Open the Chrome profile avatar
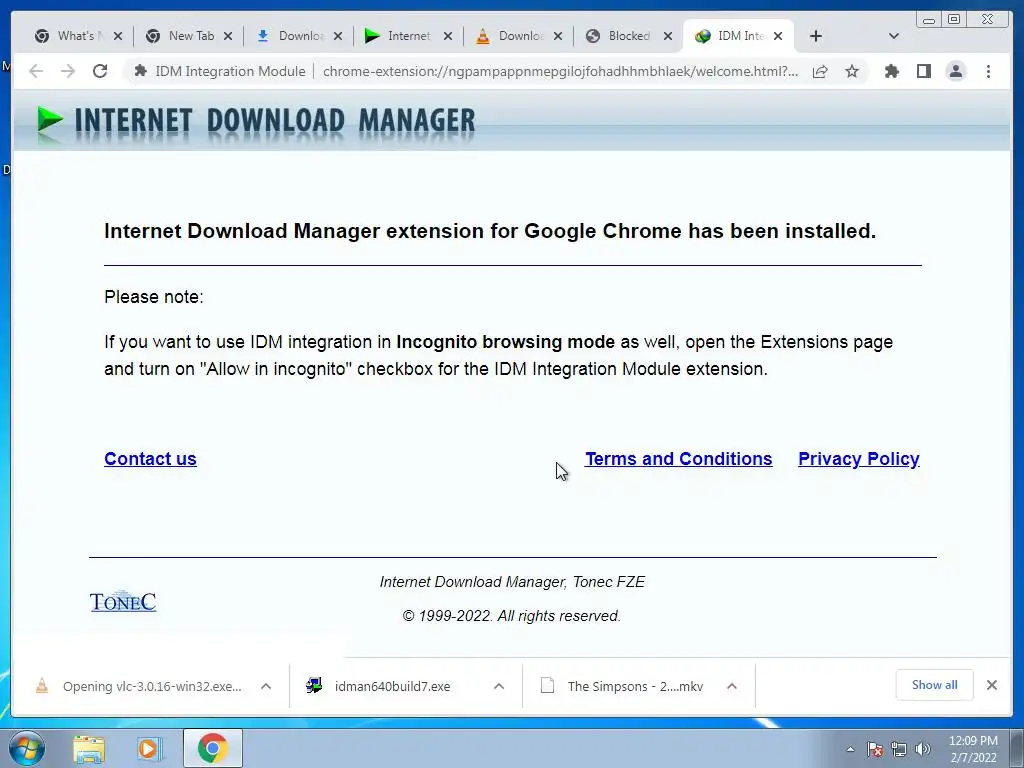1024x768 pixels. click(955, 71)
